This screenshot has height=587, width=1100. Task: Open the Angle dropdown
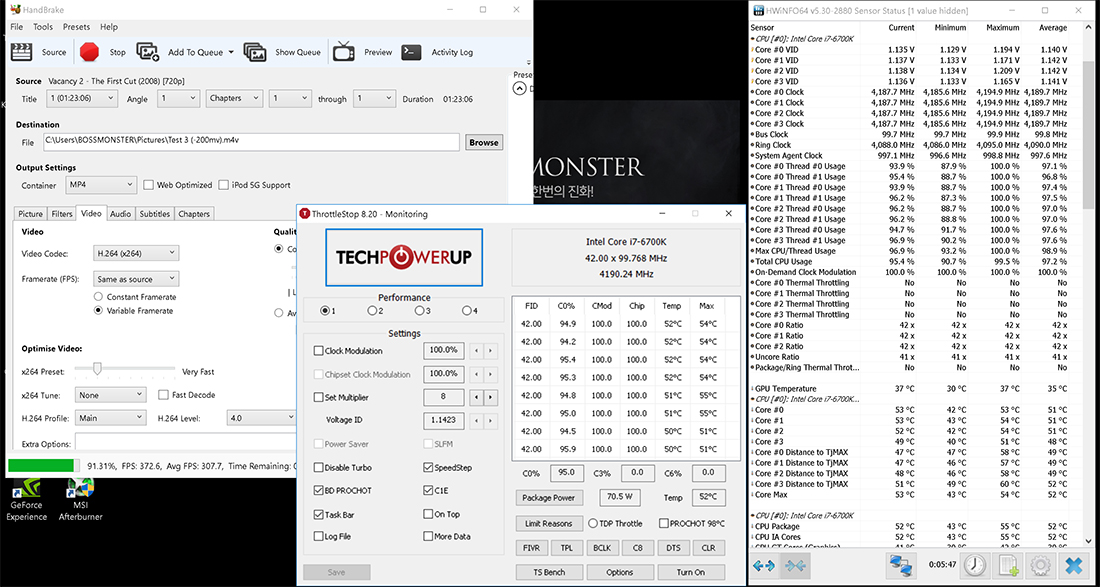coord(178,99)
